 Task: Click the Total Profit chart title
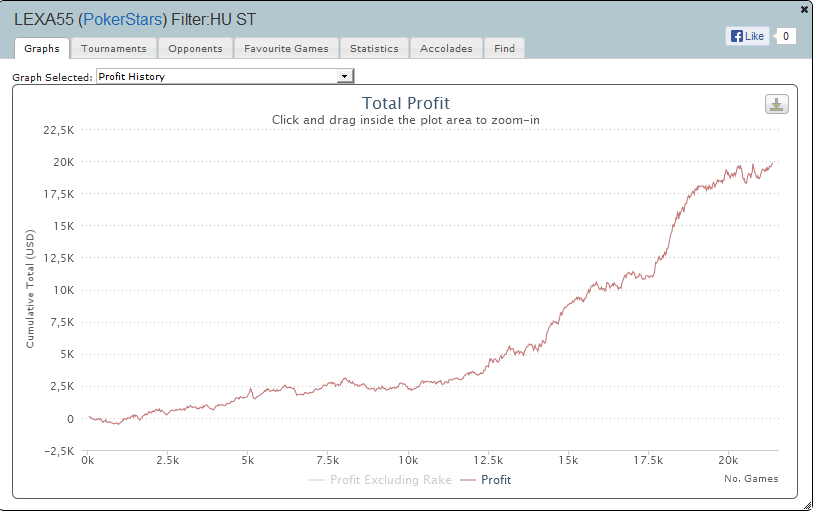click(405, 103)
